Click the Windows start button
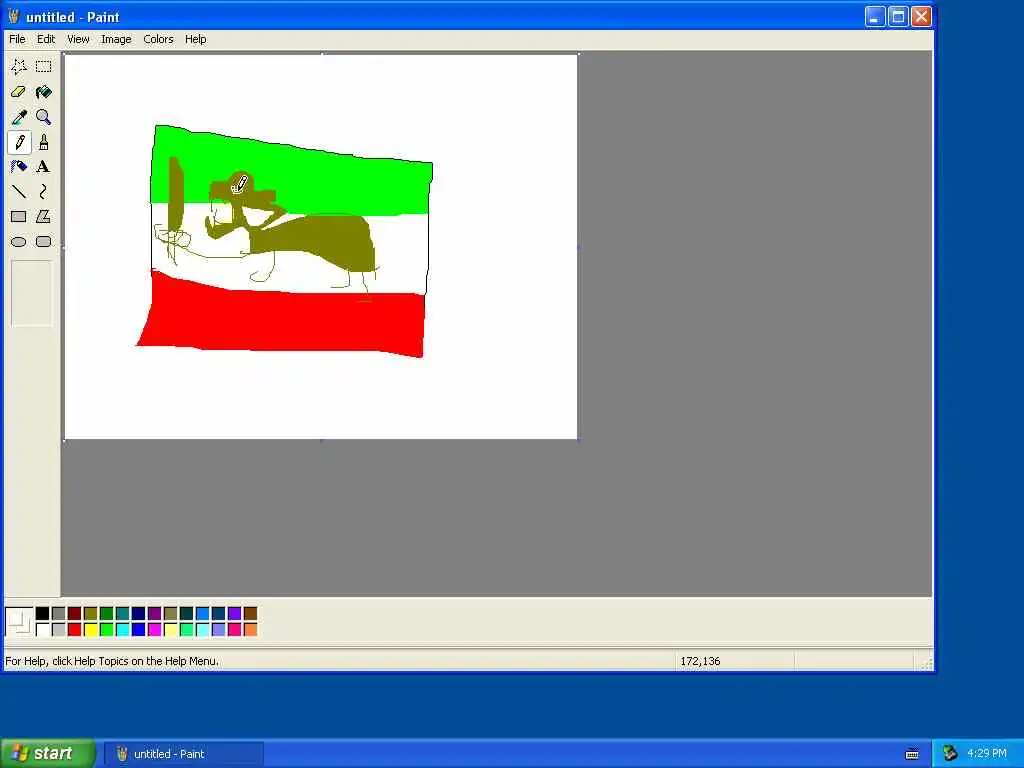The height and width of the screenshot is (768, 1024). coord(48,754)
